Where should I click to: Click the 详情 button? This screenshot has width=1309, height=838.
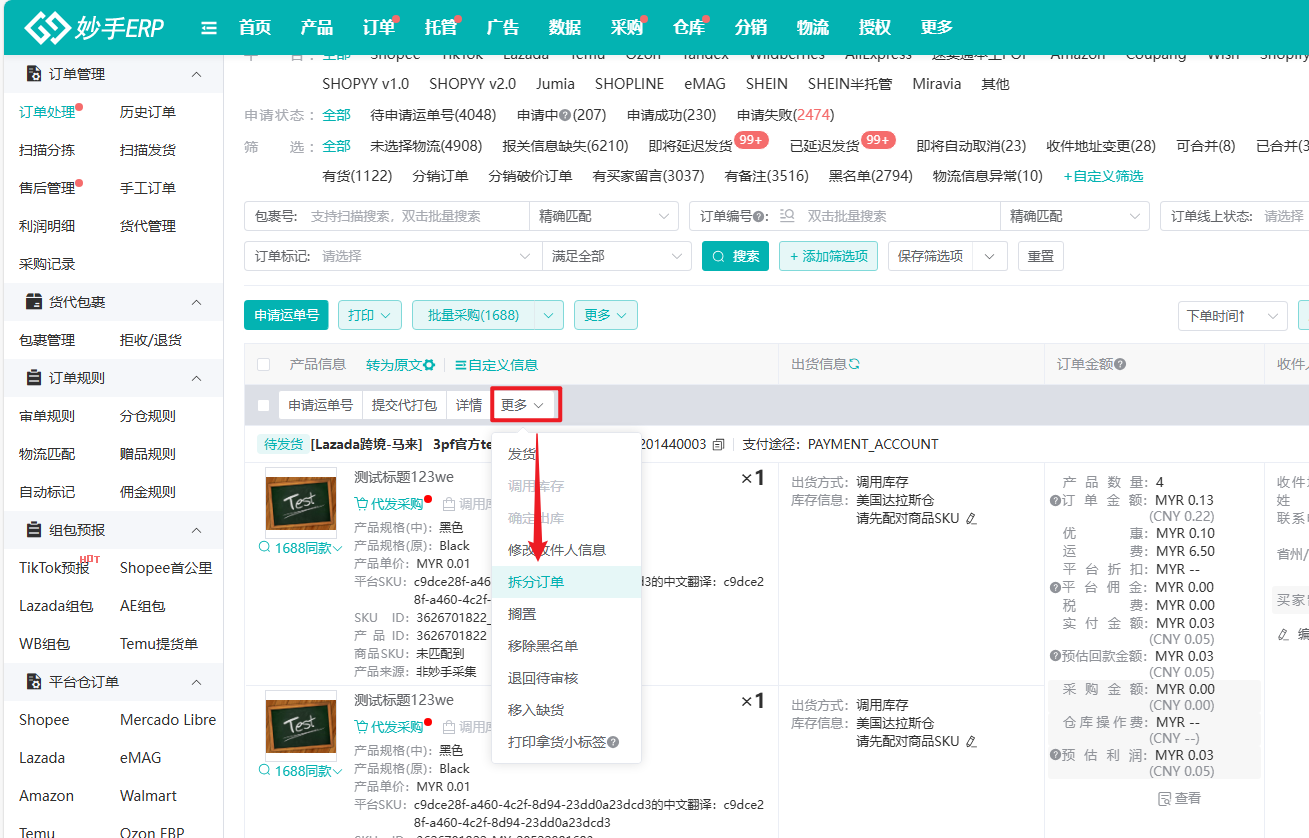point(469,405)
